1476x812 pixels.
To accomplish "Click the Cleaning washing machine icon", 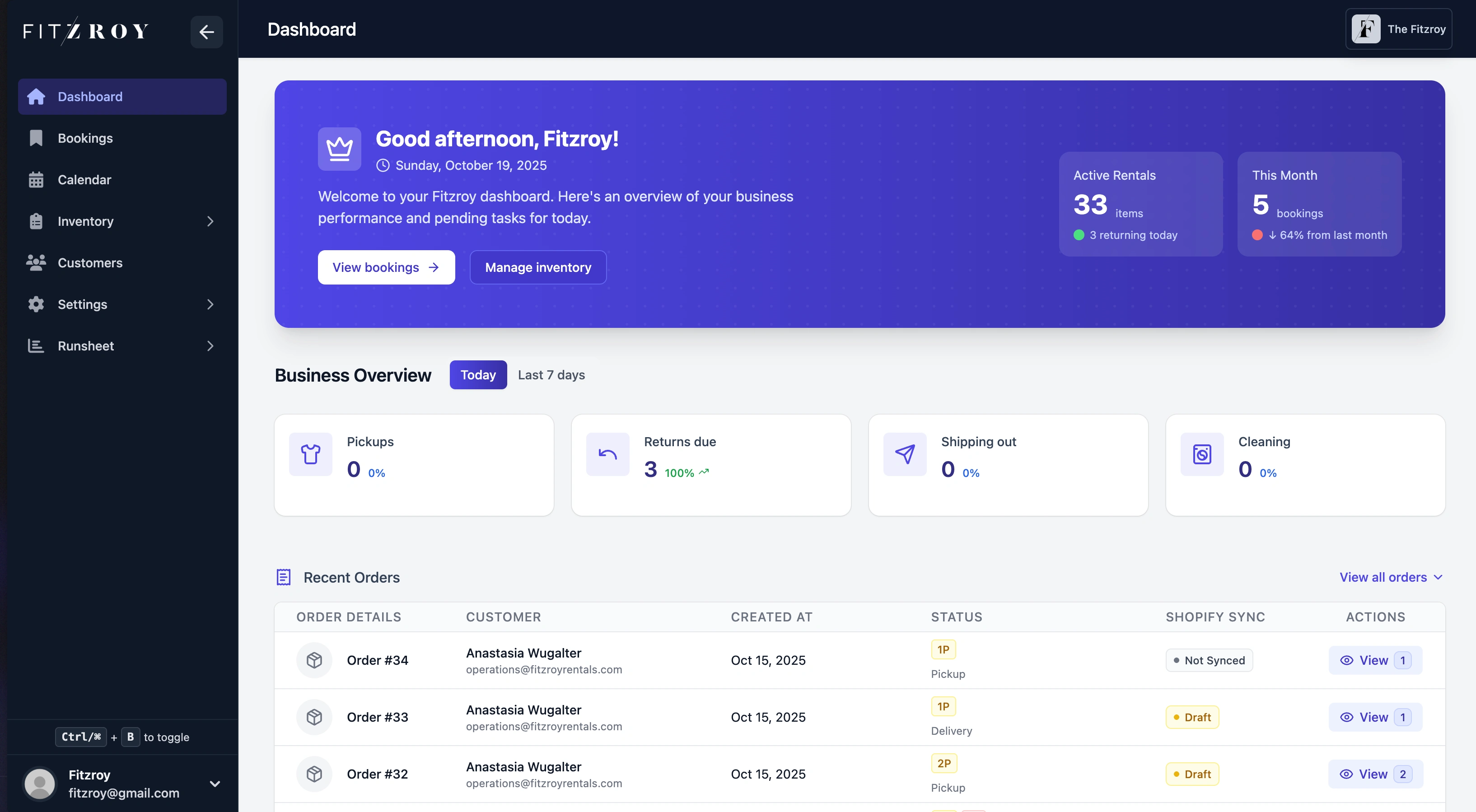I will point(1201,454).
